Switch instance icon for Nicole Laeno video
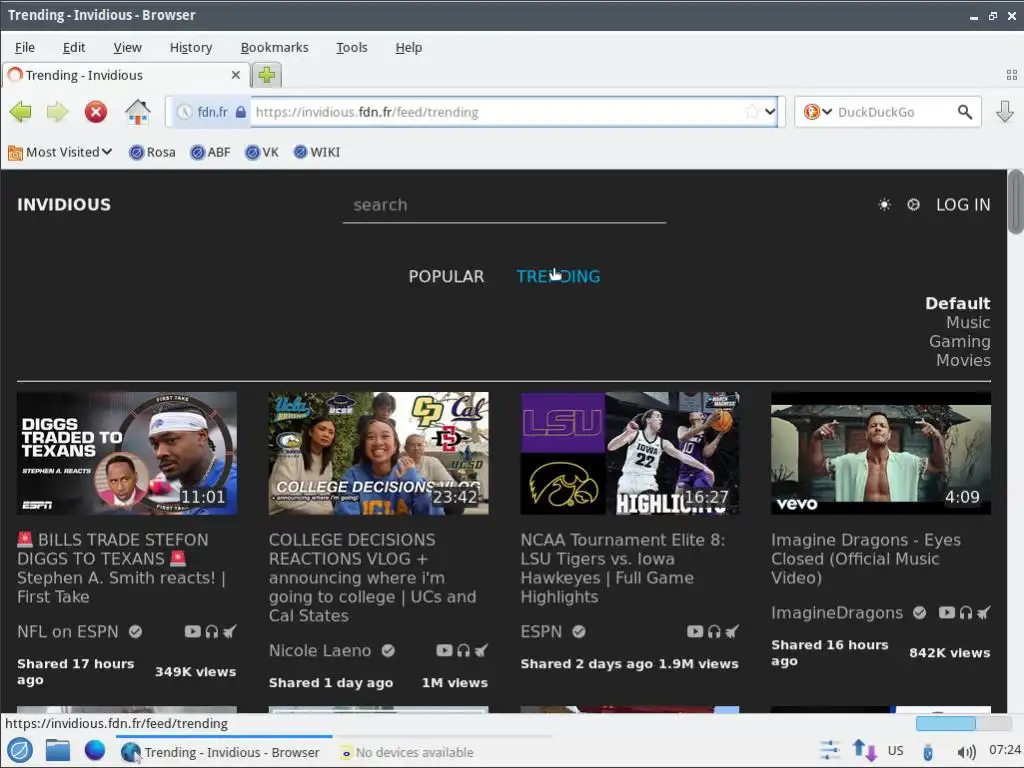This screenshot has width=1024, height=768. [x=481, y=650]
